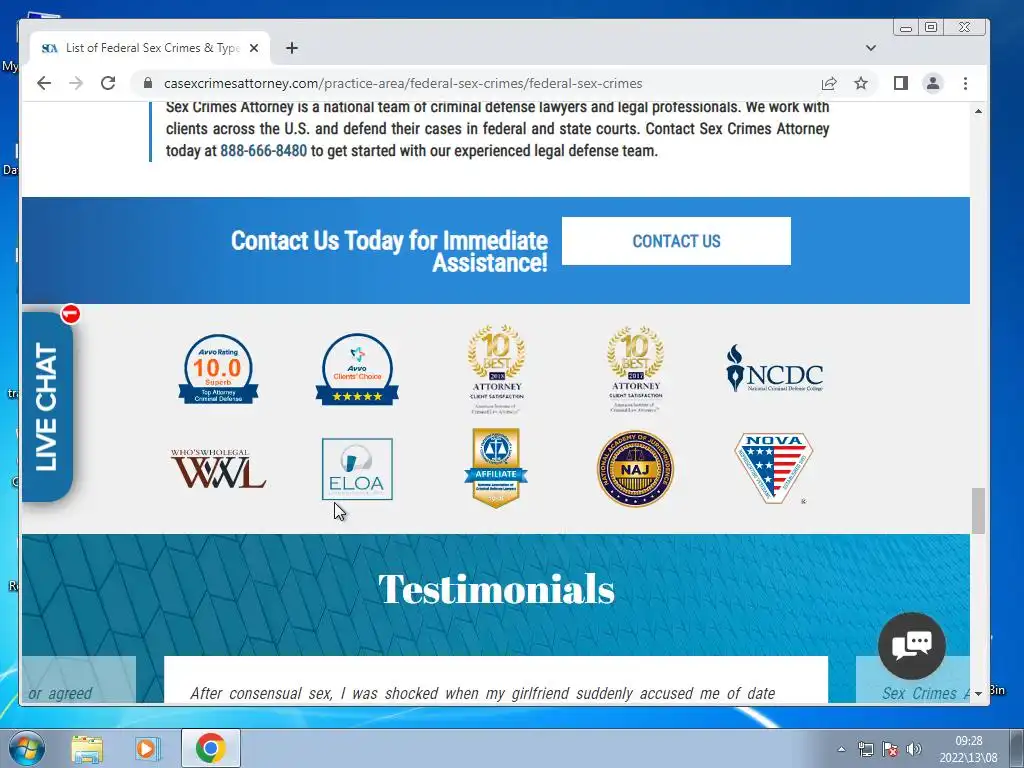
Task: Show previous testimonial card 'or agreed'
Action: [x=79, y=680]
